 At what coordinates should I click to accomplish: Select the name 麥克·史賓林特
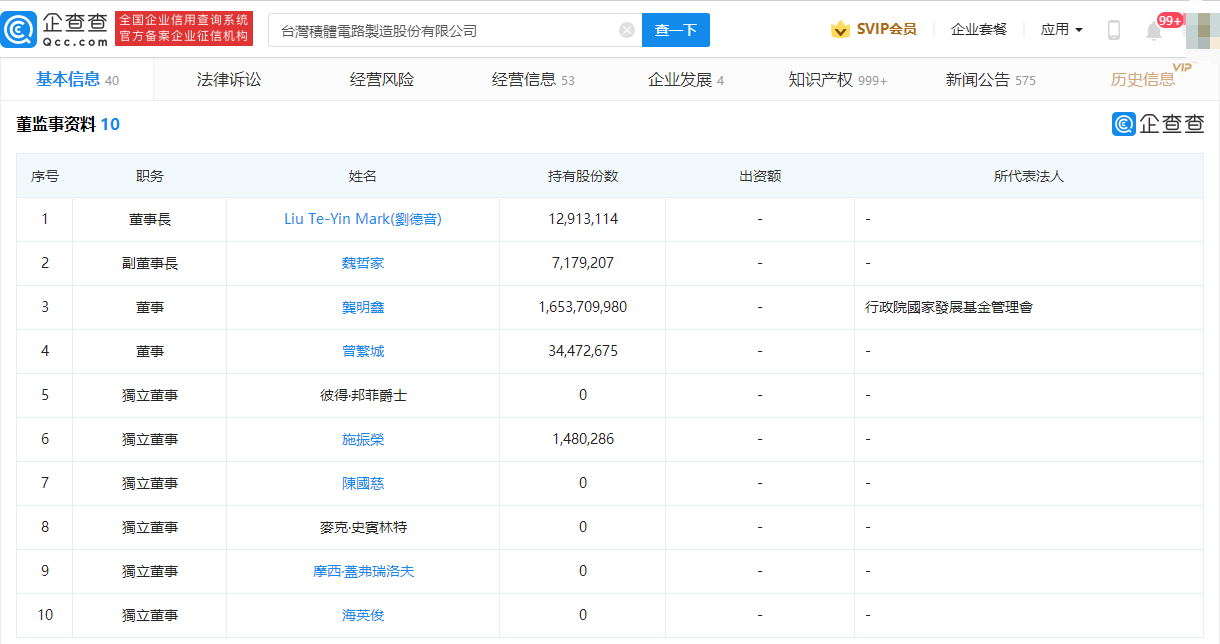click(x=363, y=527)
